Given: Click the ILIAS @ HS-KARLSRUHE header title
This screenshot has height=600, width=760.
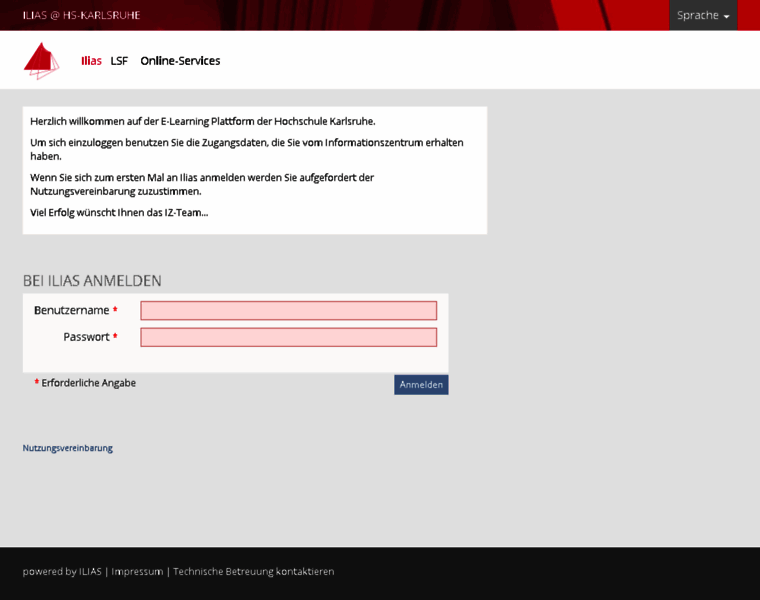Looking at the screenshot, I should [81, 15].
